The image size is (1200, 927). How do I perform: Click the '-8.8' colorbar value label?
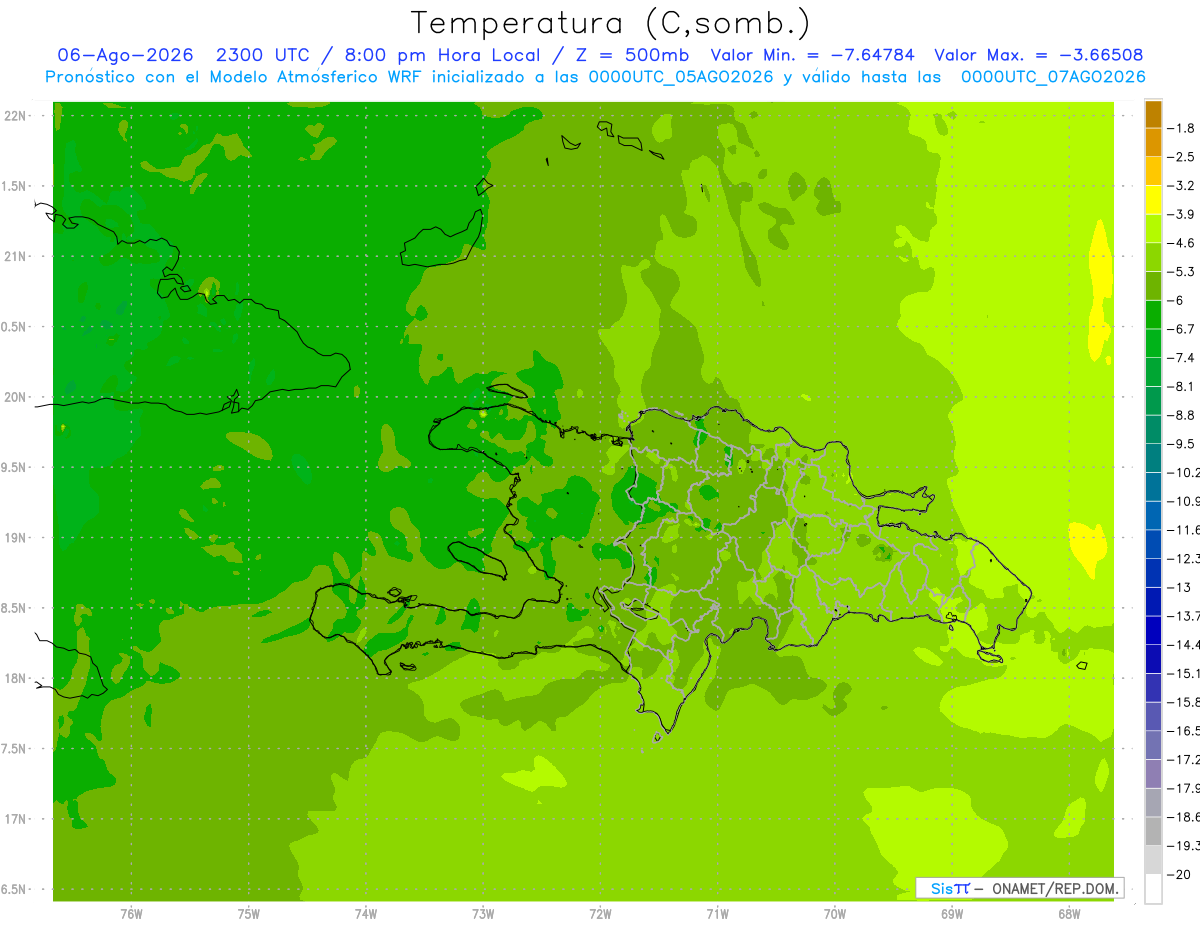pyautogui.click(x=1182, y=415)
